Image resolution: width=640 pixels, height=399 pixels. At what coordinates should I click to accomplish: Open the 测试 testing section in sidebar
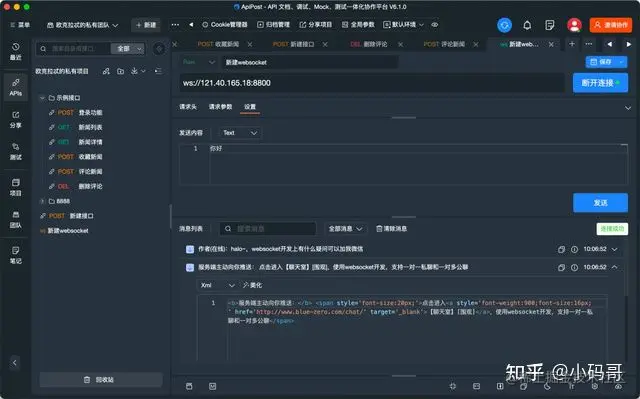coord(16,151)
